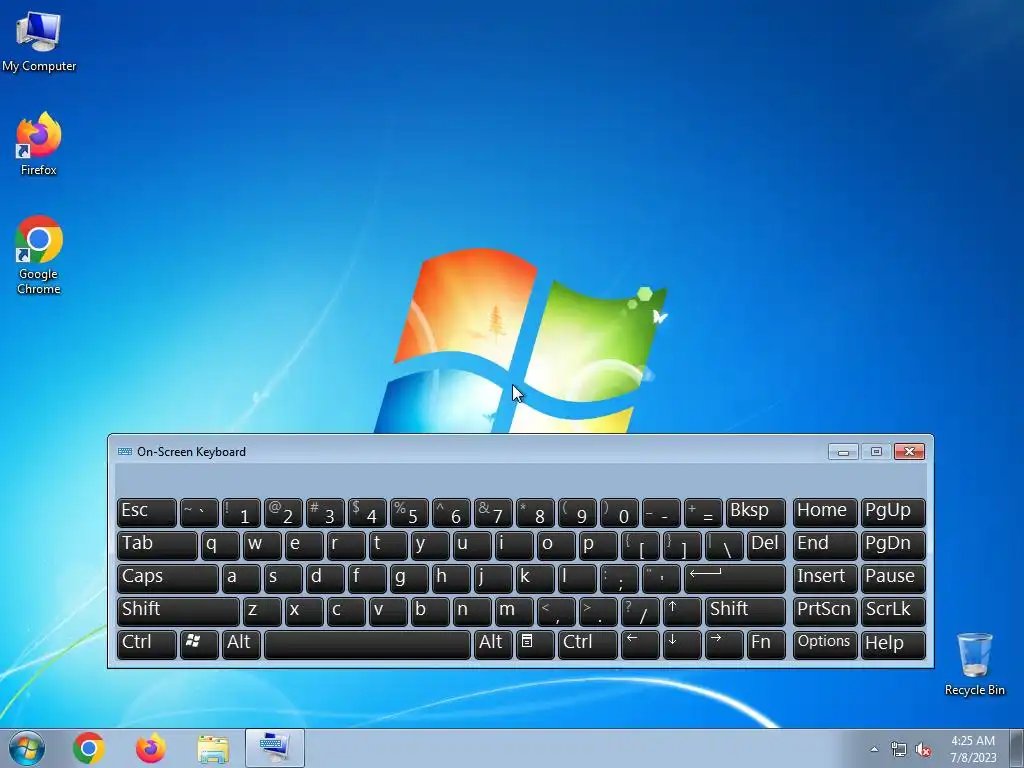Click the backslash key
The image size is (1024, 768).
[x=724, y=546]
